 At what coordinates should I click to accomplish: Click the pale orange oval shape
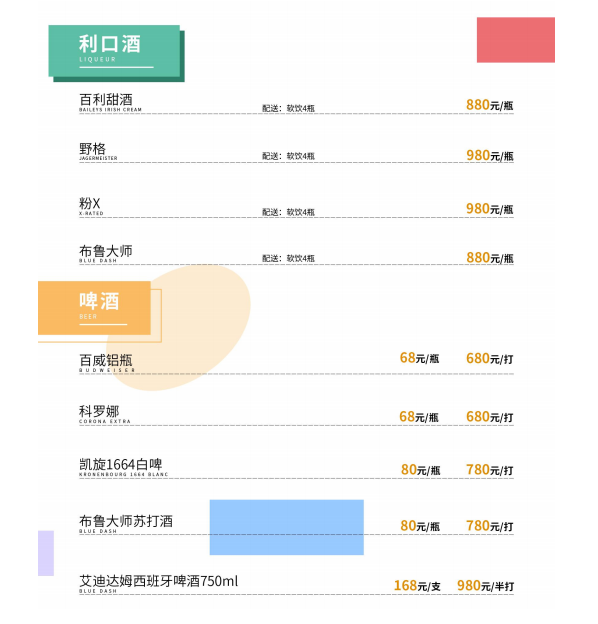tap(179, 328)
